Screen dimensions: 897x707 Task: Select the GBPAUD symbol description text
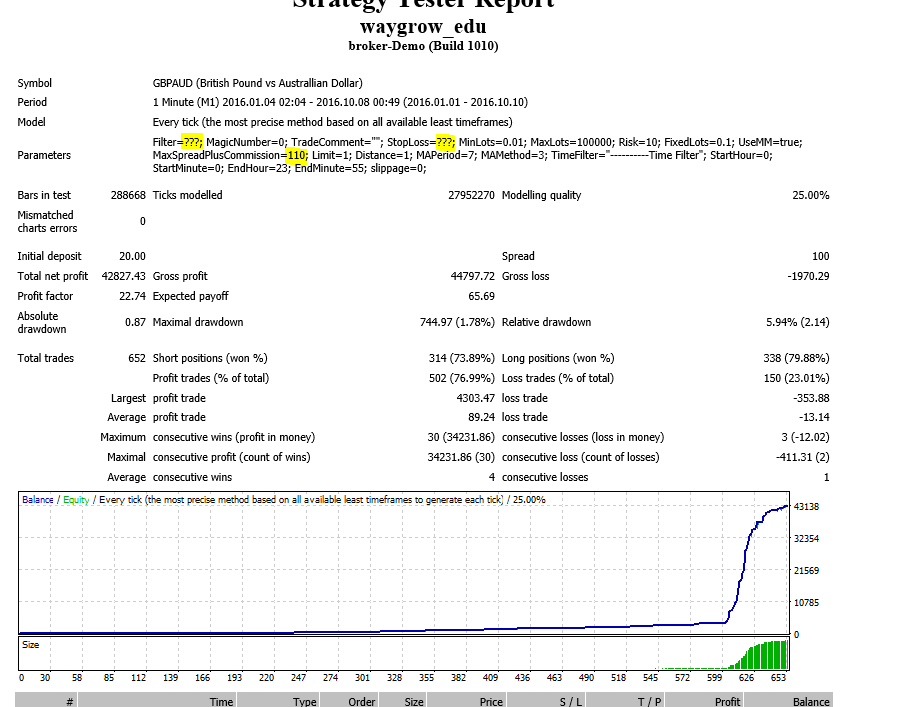pos(257,84)
